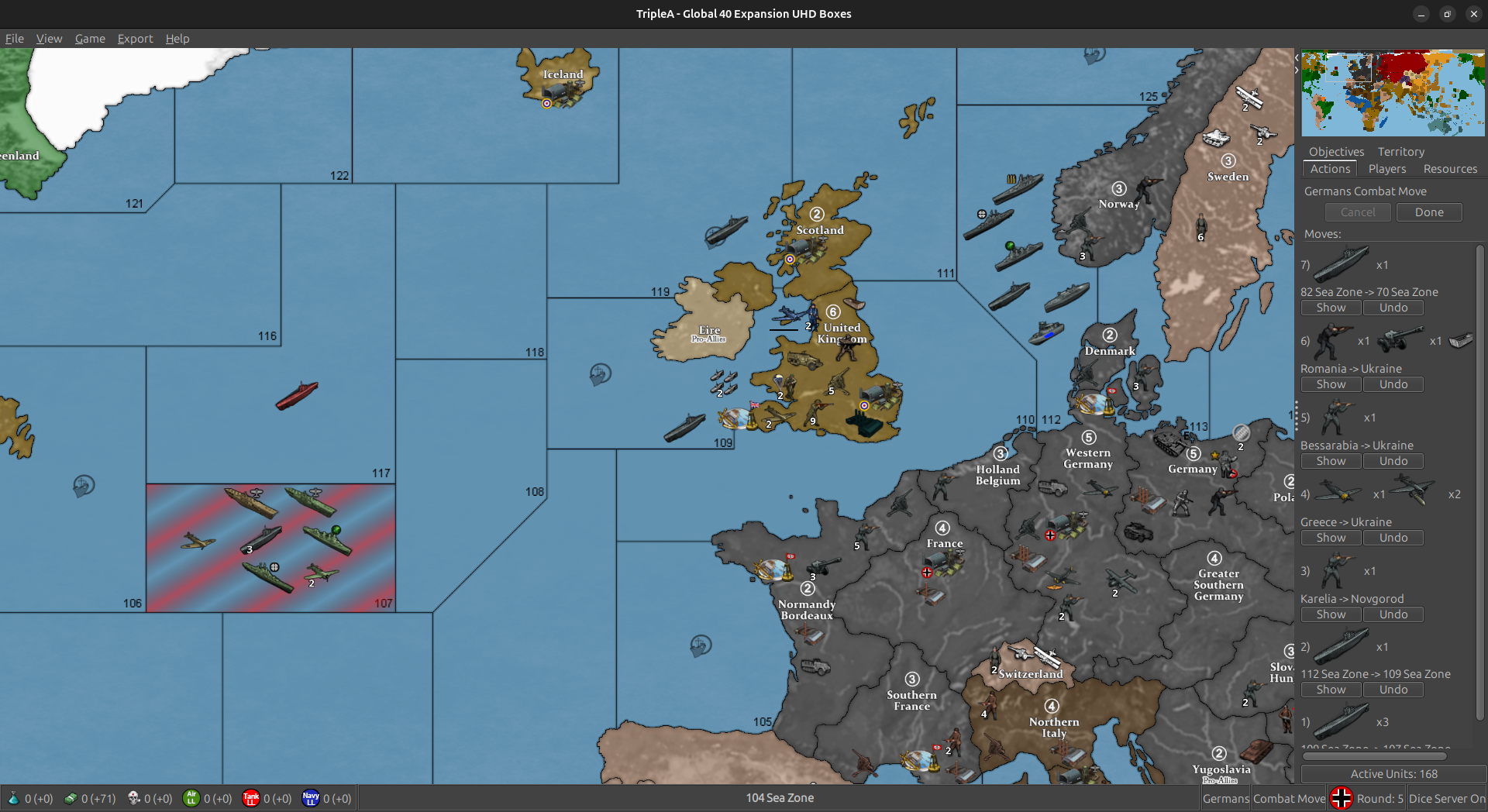This screenshot has height=812, width=1488.
Task: Select the submarine stack in Sea Zone 107
Action: [x=260, y=539]
